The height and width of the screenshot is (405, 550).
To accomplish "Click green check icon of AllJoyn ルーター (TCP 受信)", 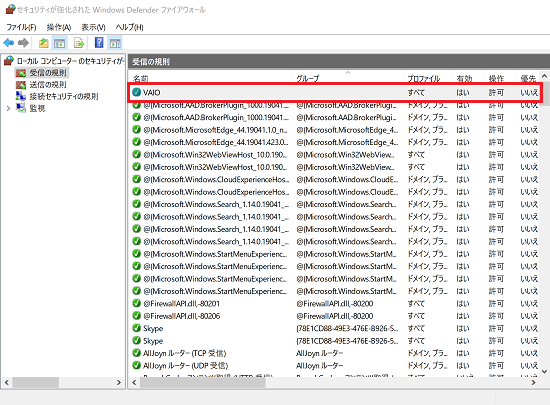I will point(136,353).
